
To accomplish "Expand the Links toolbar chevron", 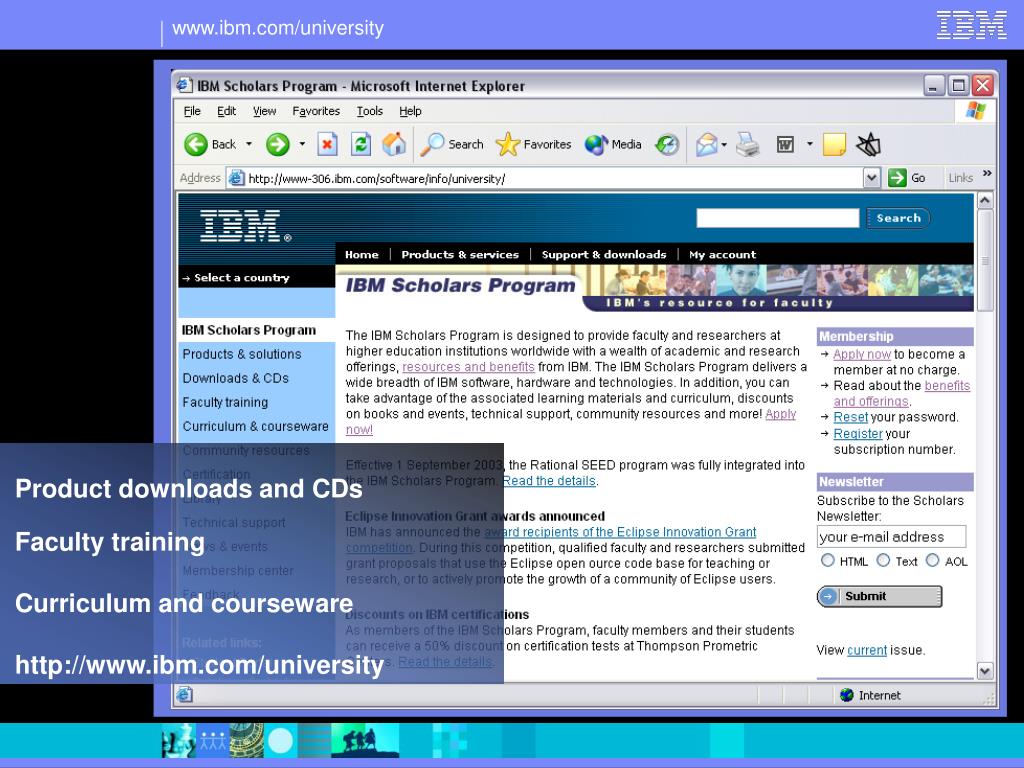I will pos(987,173).
